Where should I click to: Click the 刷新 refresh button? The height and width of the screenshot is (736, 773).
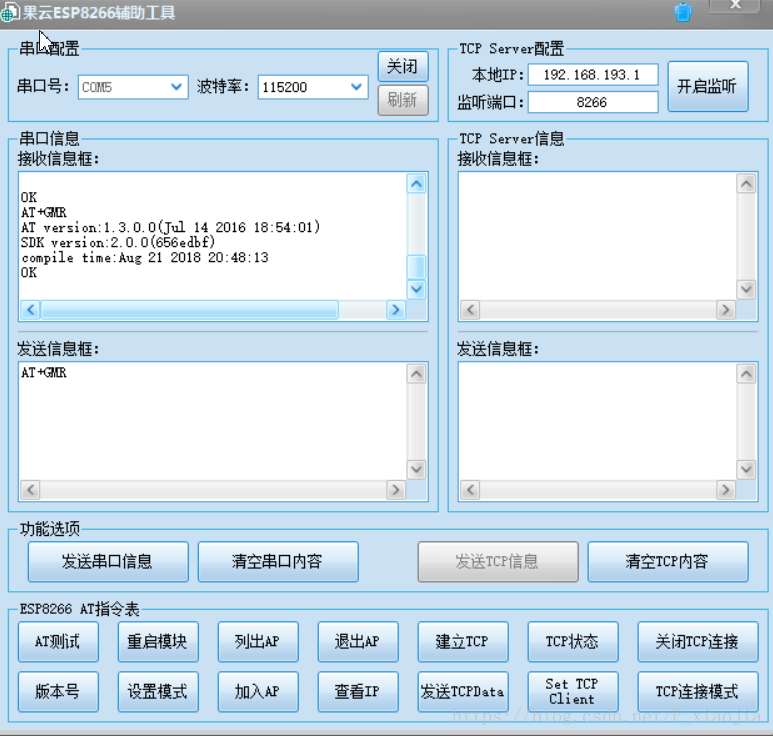click(x=403, y=100)
